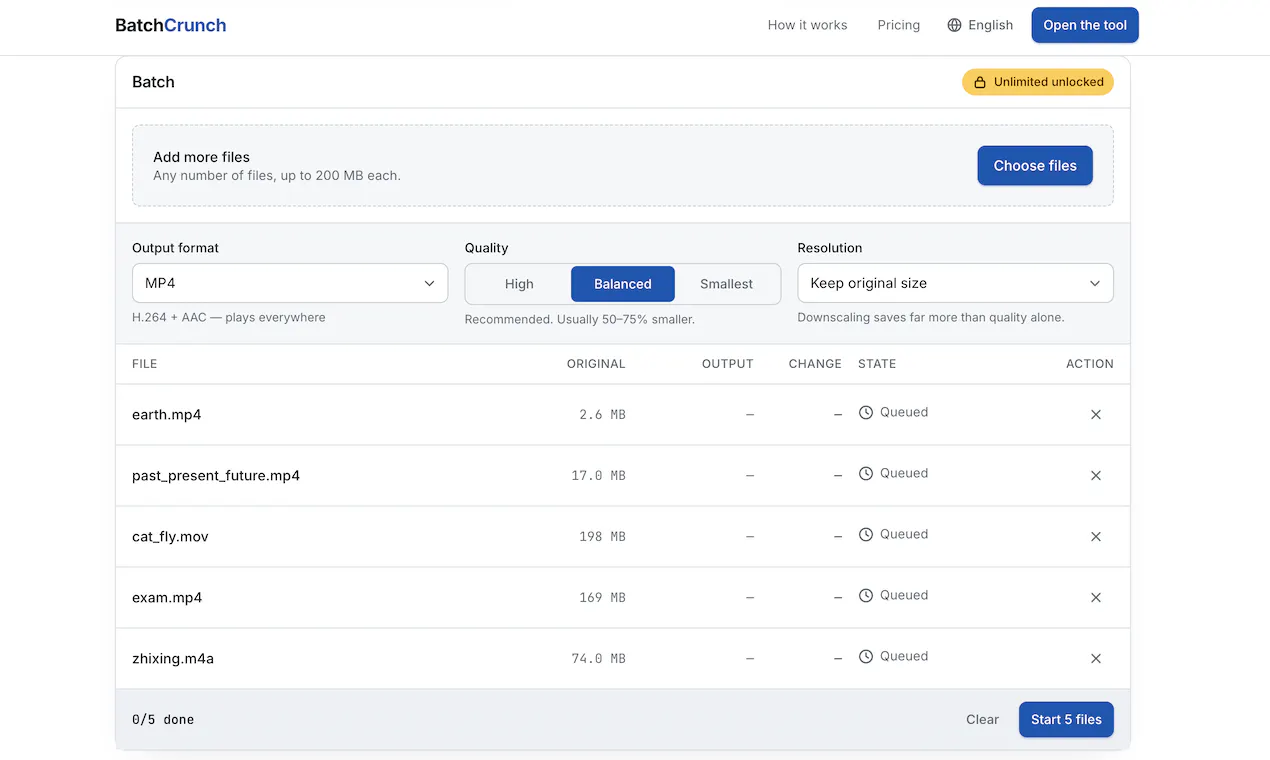This screenshot has height=760, width=1270.
Task: Click the globe language icon
Action: [x=954, y=25]
